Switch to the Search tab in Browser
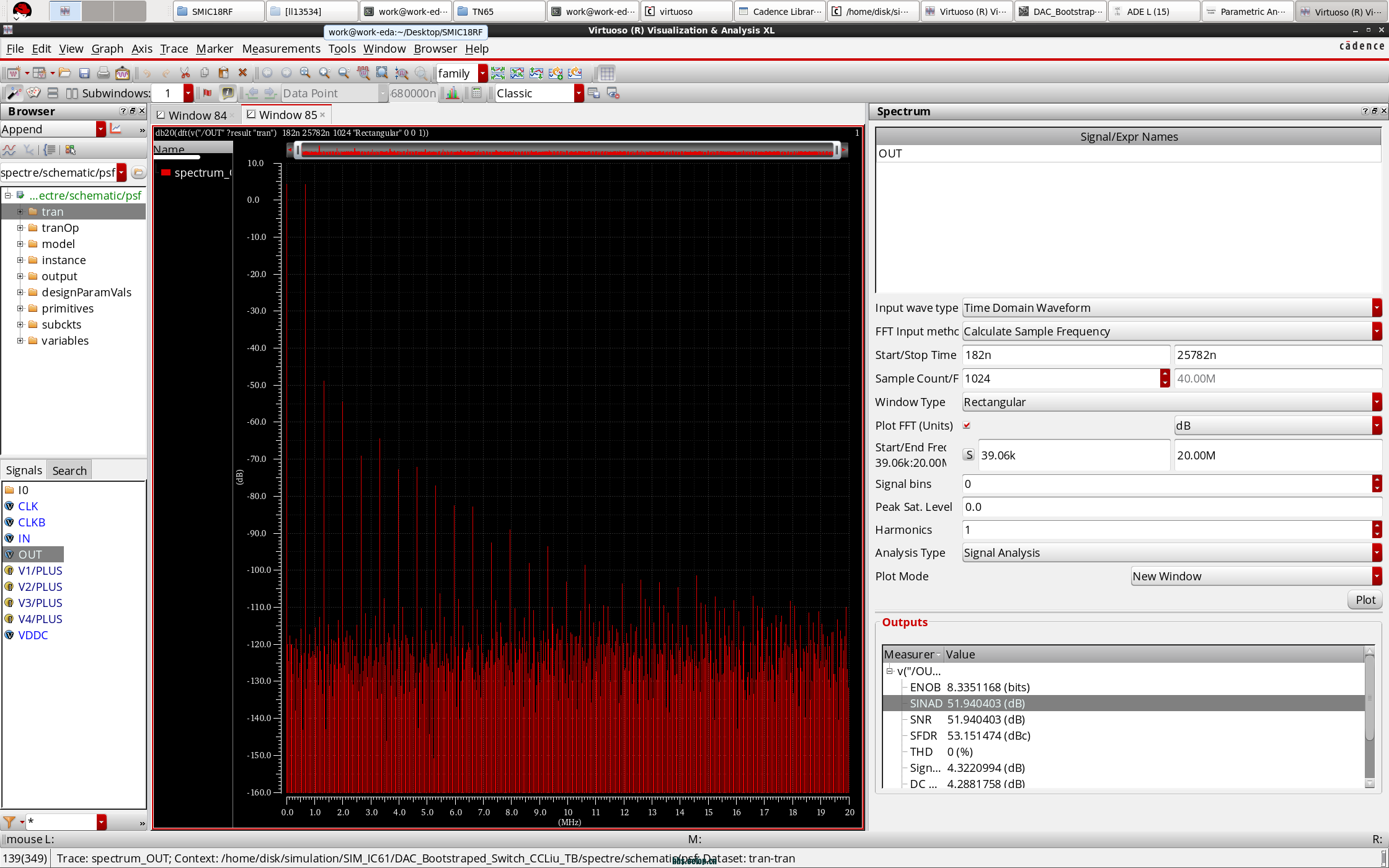The height and width of the screenshot is (868, 1389). [69, 471]
